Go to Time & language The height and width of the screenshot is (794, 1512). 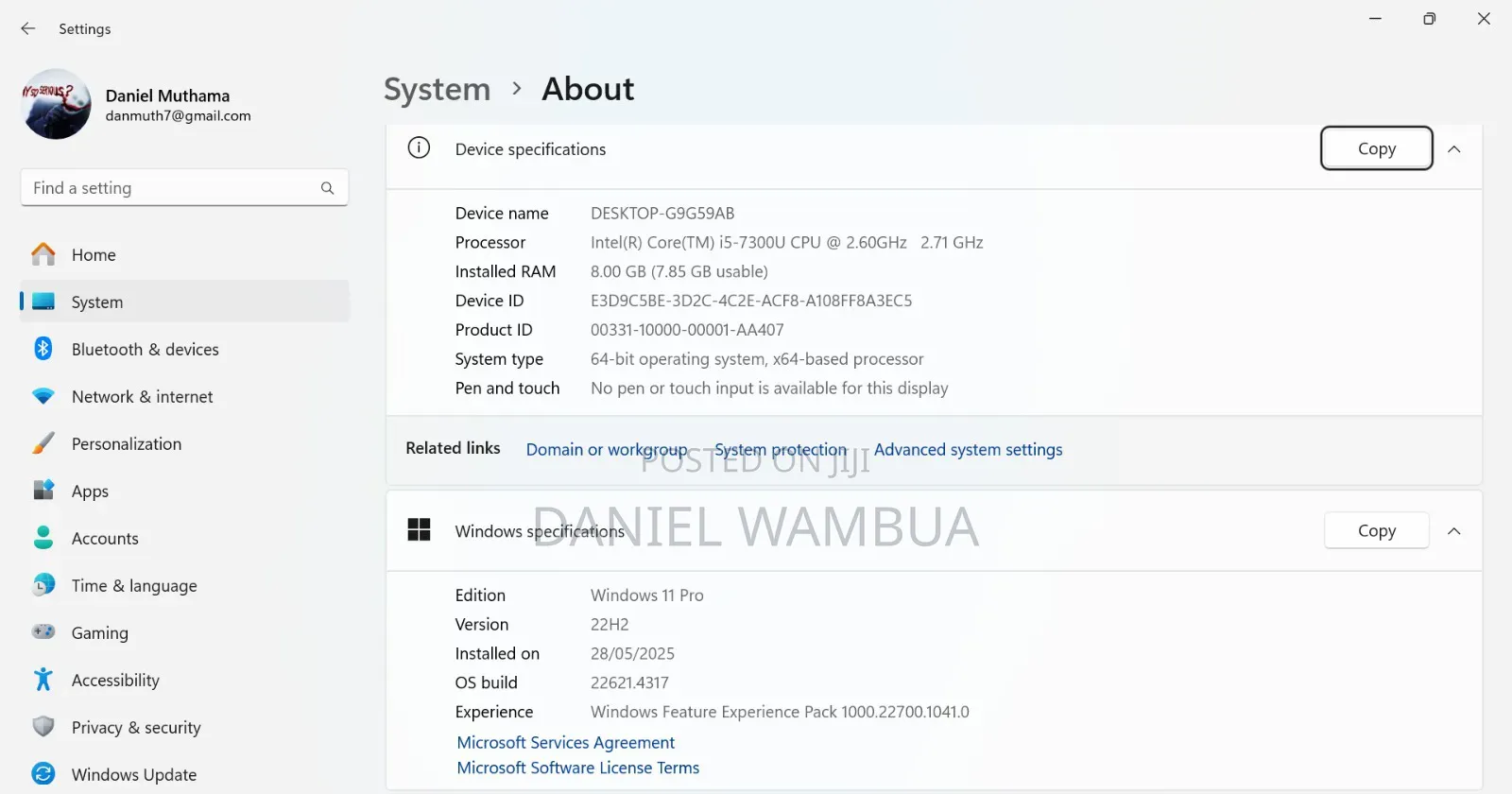point(185,585)
